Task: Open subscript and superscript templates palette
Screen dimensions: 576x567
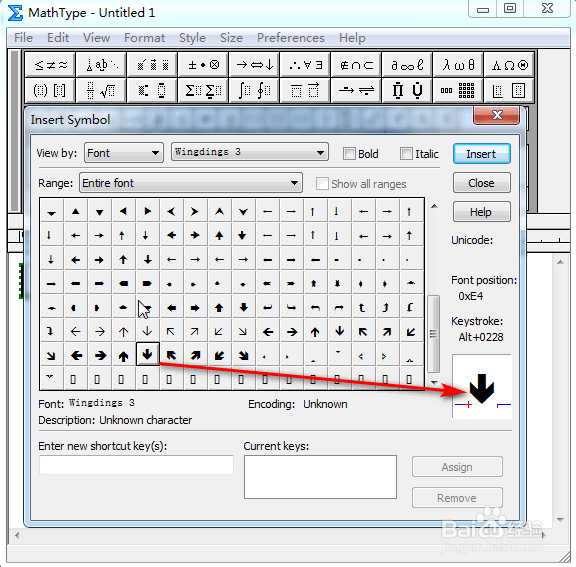Action: pos(152,90)
